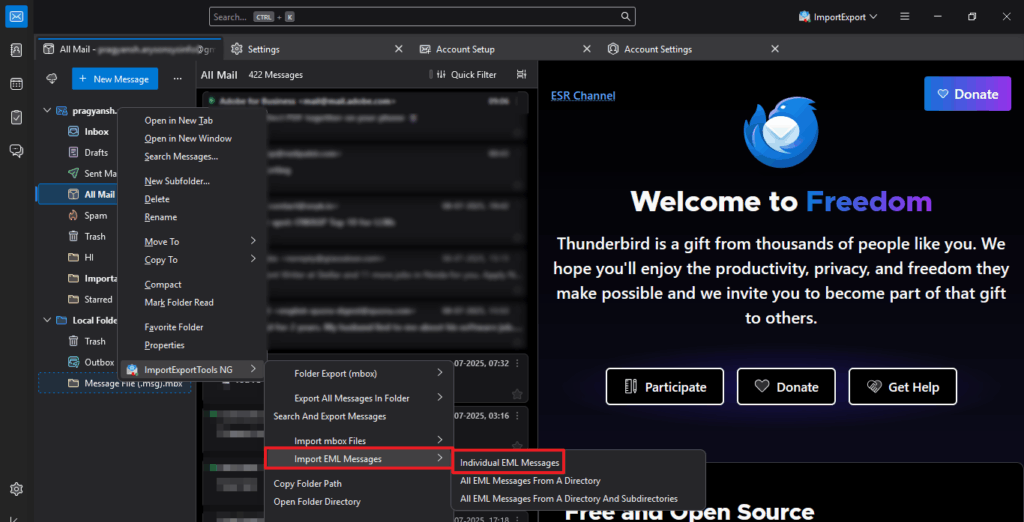Close the Settings tab
This screenshot has height=522, width=1024.
tap(399, 49)
